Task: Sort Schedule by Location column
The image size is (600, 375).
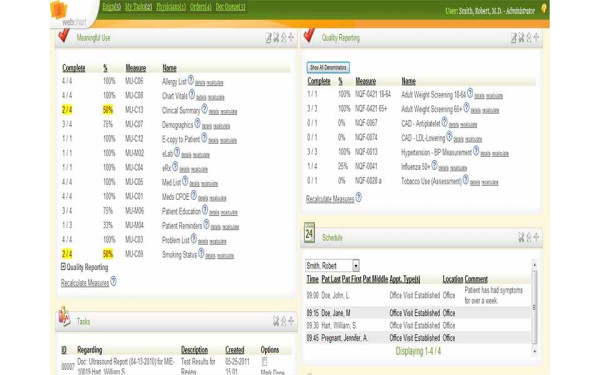Action: pyautogui.click(x=453, y=279)
